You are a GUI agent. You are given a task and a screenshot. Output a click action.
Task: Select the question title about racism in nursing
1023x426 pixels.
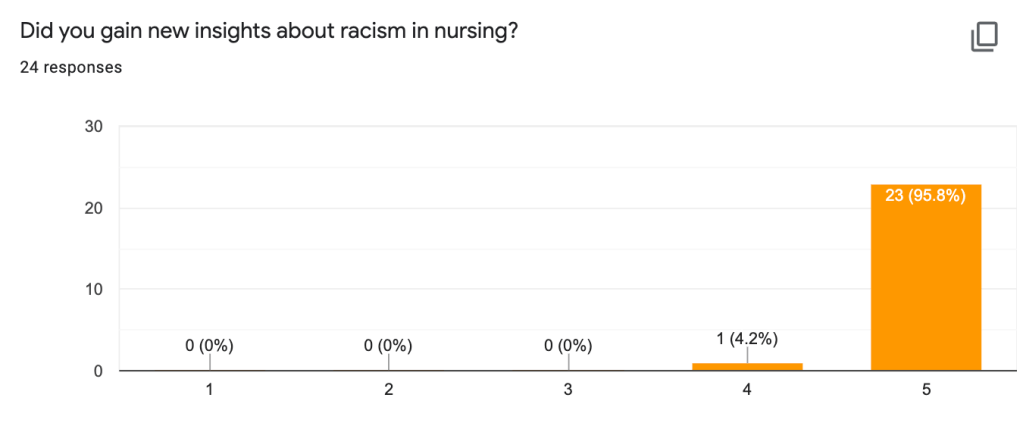pos(268,31)
